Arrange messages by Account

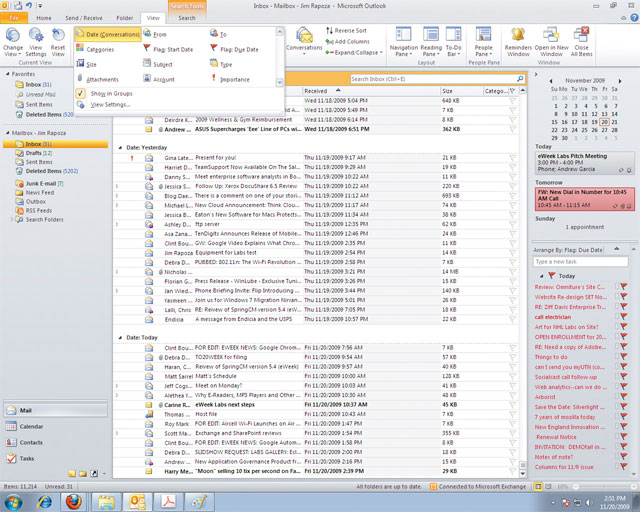pos(159,79)
